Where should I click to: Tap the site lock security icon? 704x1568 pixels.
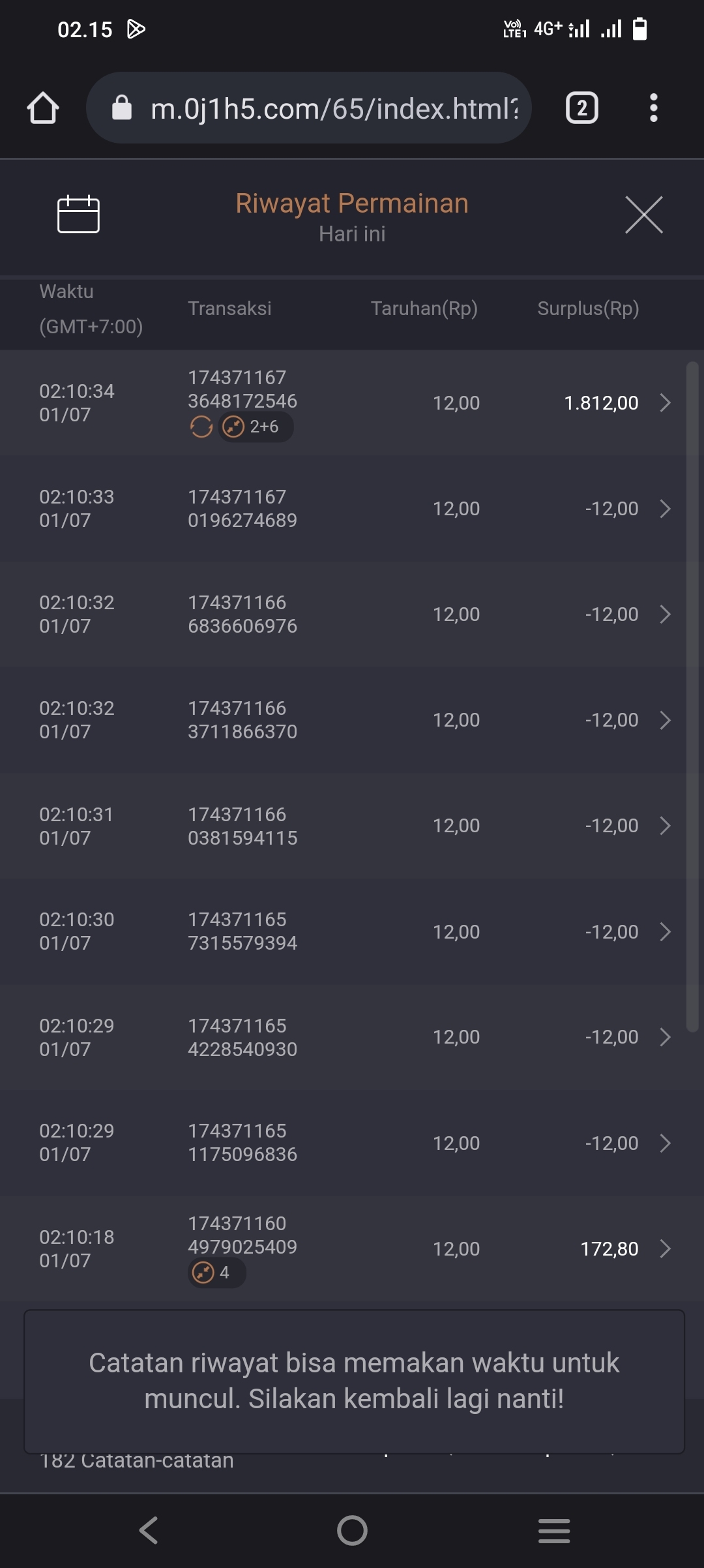(x=122, y=108)
